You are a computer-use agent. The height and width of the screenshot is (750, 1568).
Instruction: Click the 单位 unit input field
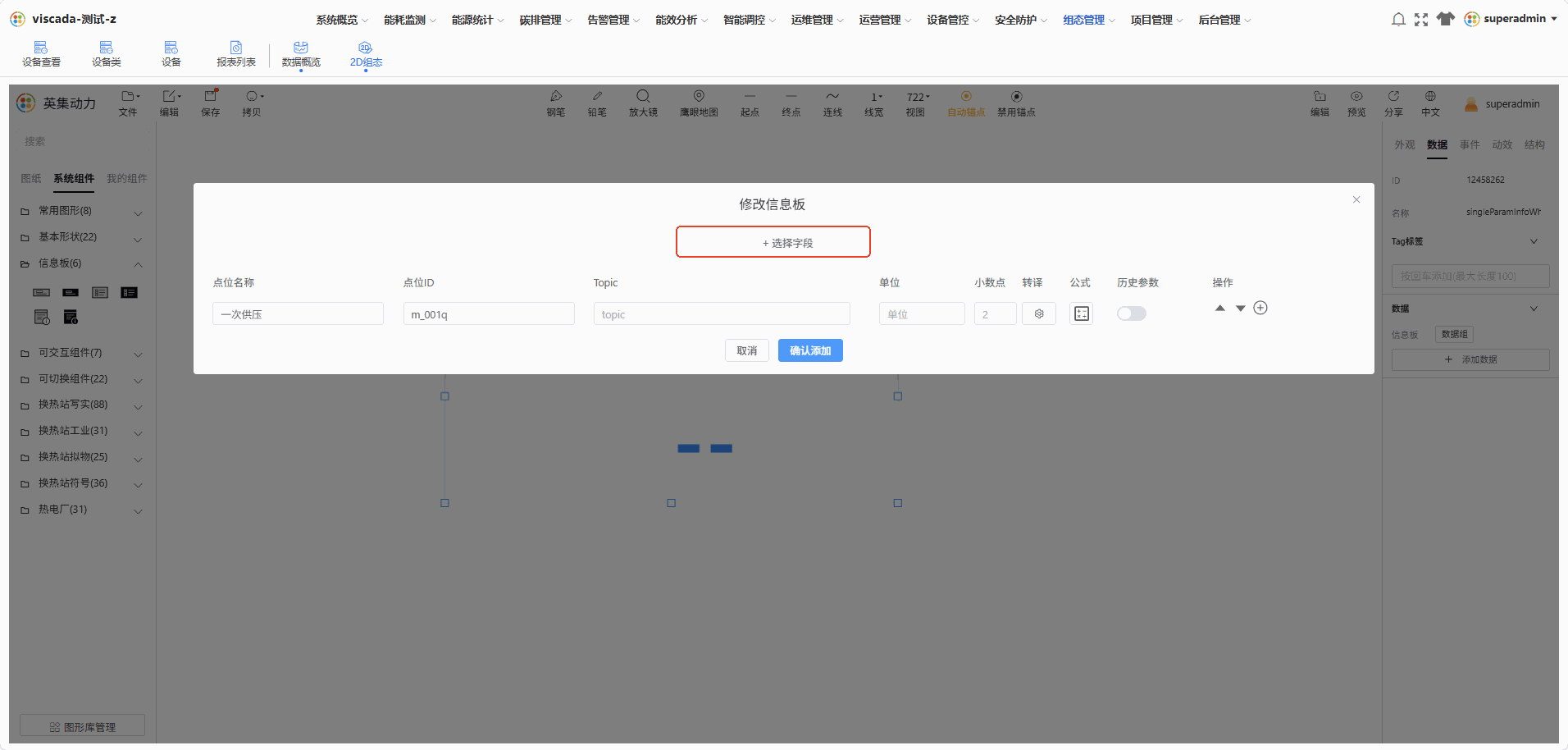click(x=922, y=313)
